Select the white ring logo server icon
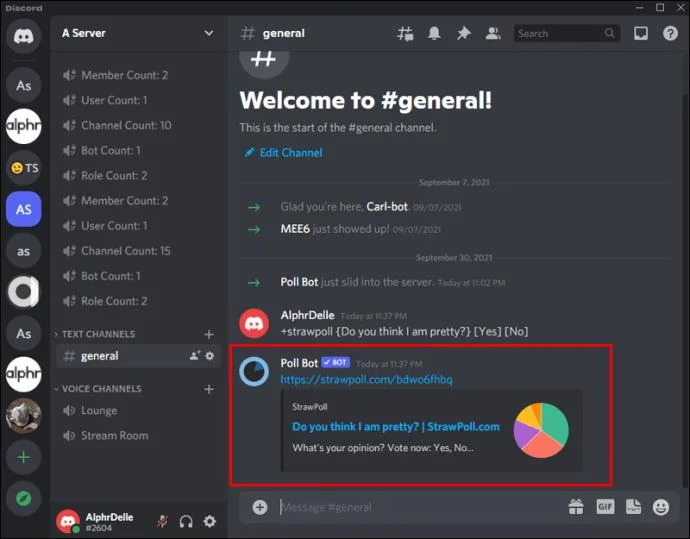The image size is (690, 539). 24,292
